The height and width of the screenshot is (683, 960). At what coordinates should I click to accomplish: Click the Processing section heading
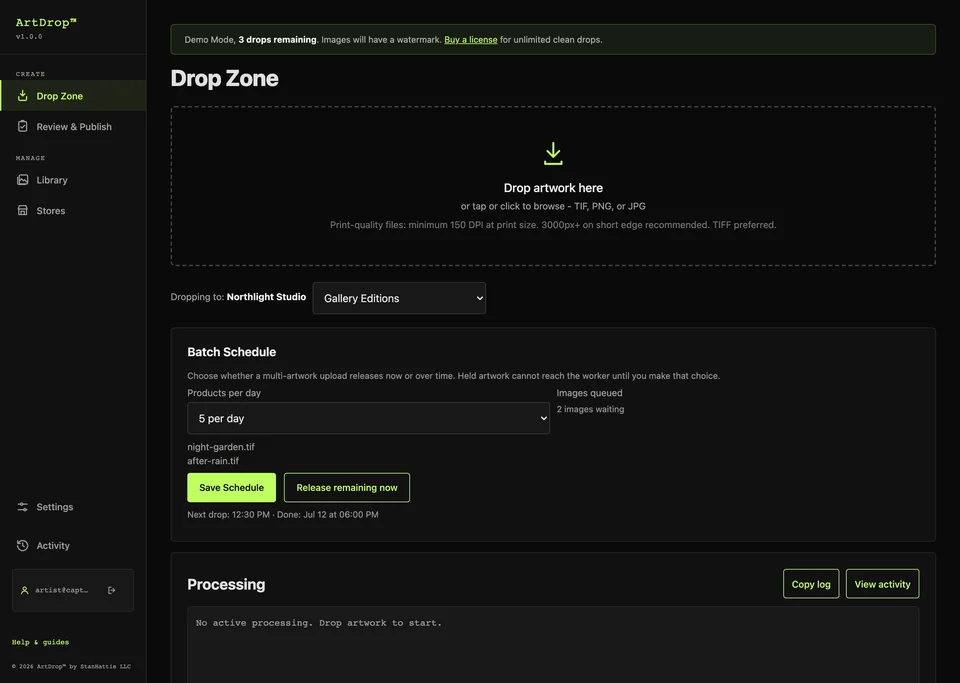[x=226, y=584]
